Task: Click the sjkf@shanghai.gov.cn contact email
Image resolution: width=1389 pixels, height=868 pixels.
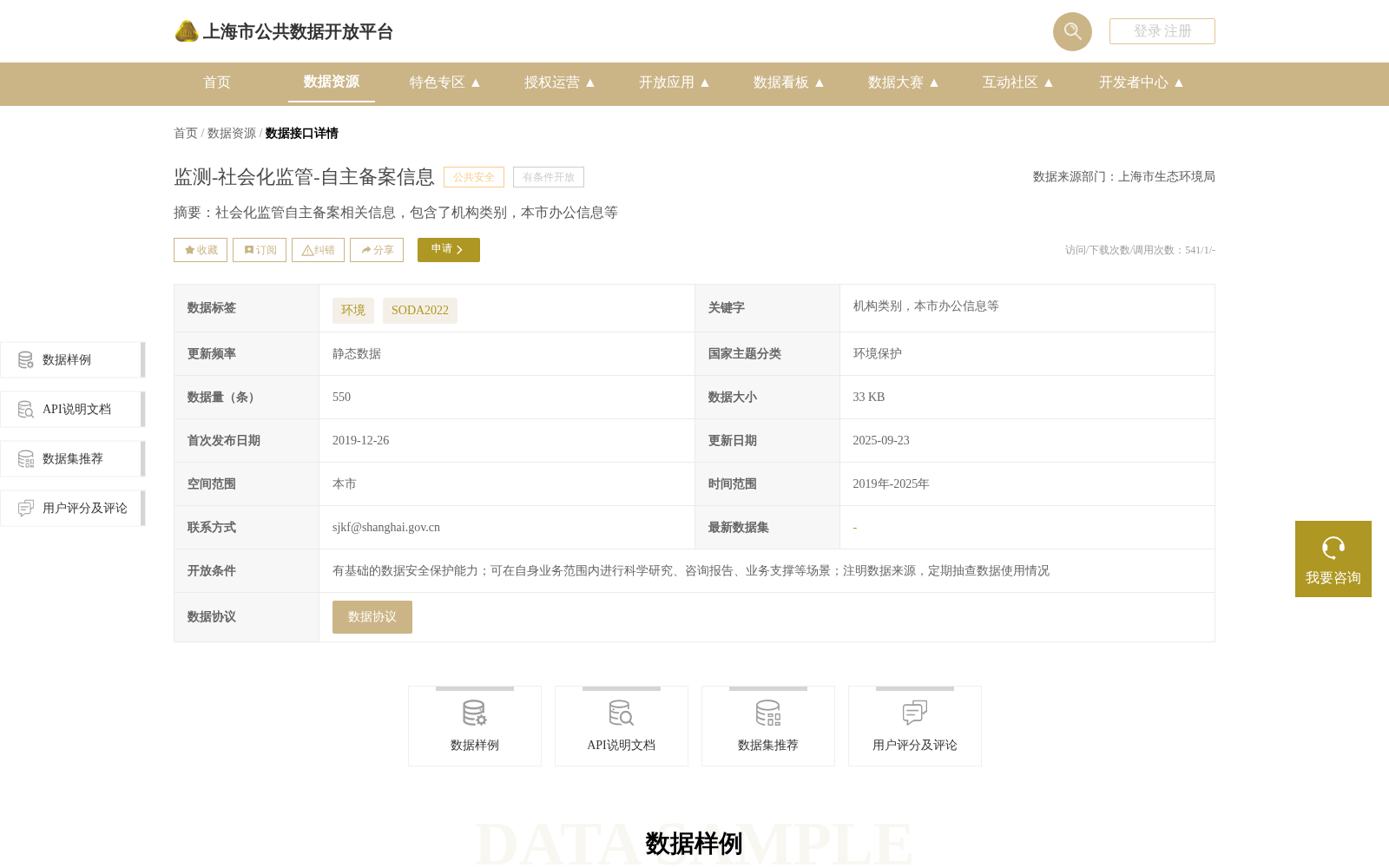Action: click(386, 527)
